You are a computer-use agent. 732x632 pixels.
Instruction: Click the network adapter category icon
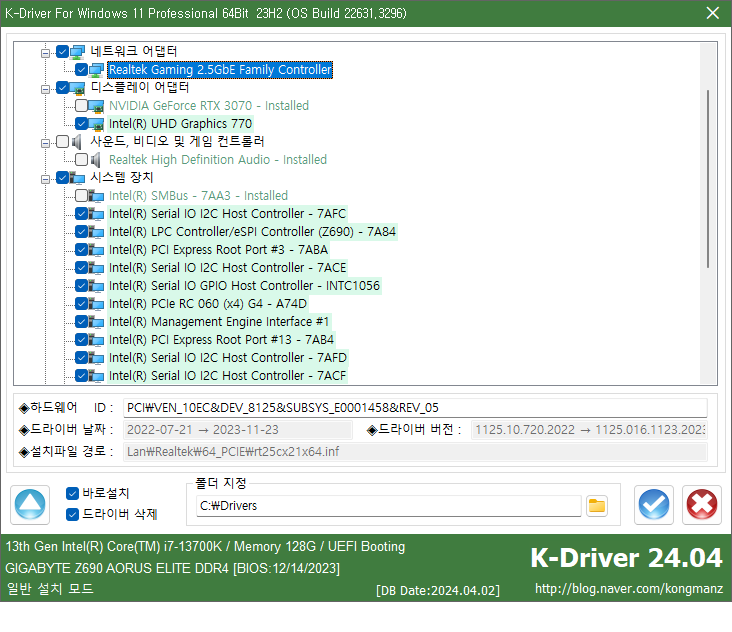(x=77, y=51)
